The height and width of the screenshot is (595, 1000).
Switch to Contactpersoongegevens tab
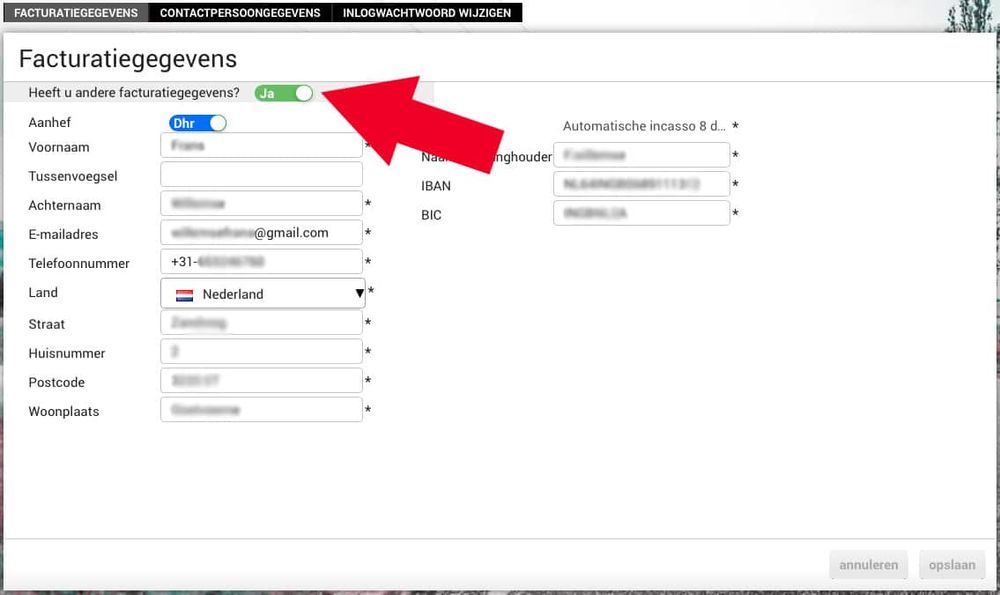240,13
